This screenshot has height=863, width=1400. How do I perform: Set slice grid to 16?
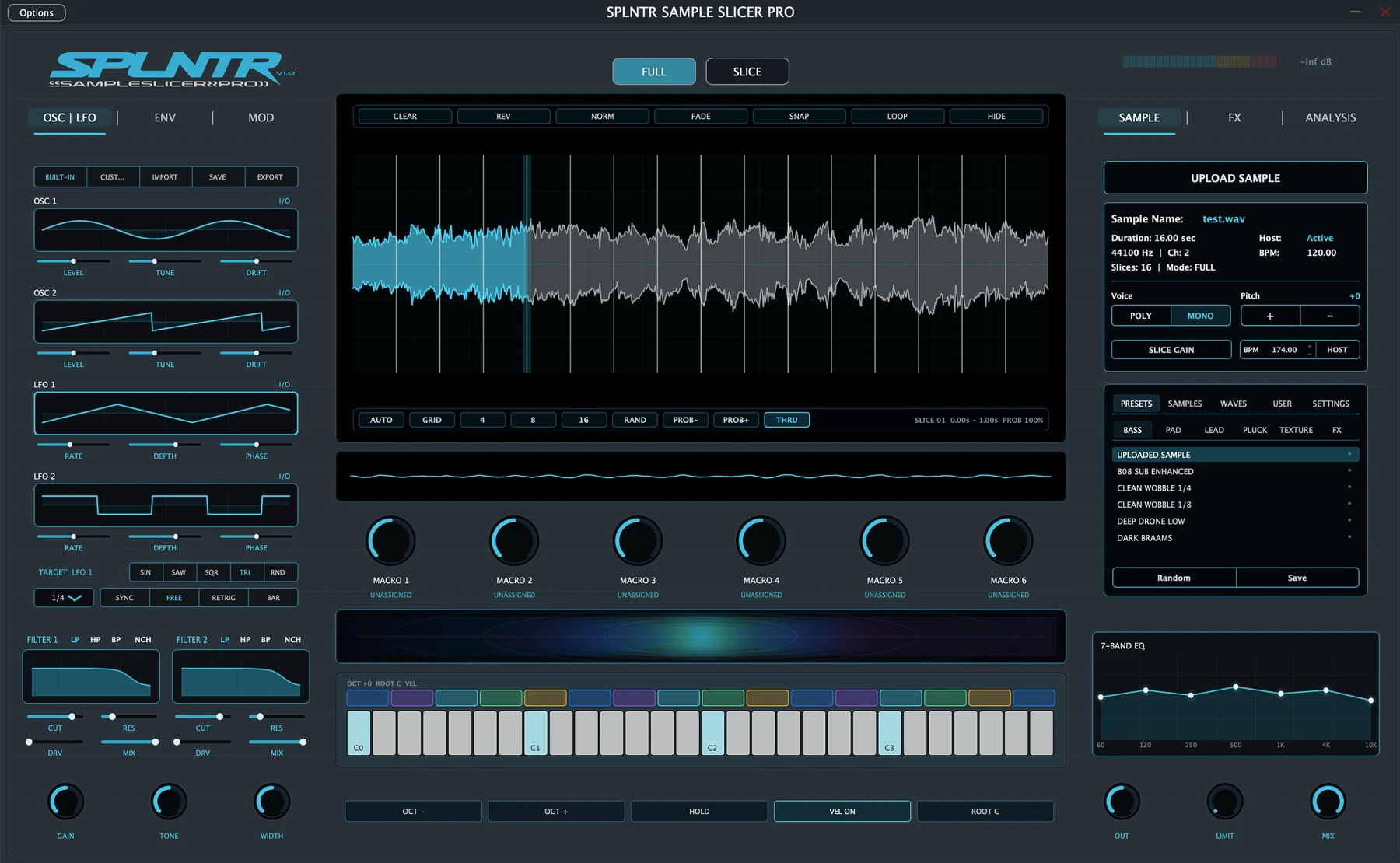click(584, 420)
